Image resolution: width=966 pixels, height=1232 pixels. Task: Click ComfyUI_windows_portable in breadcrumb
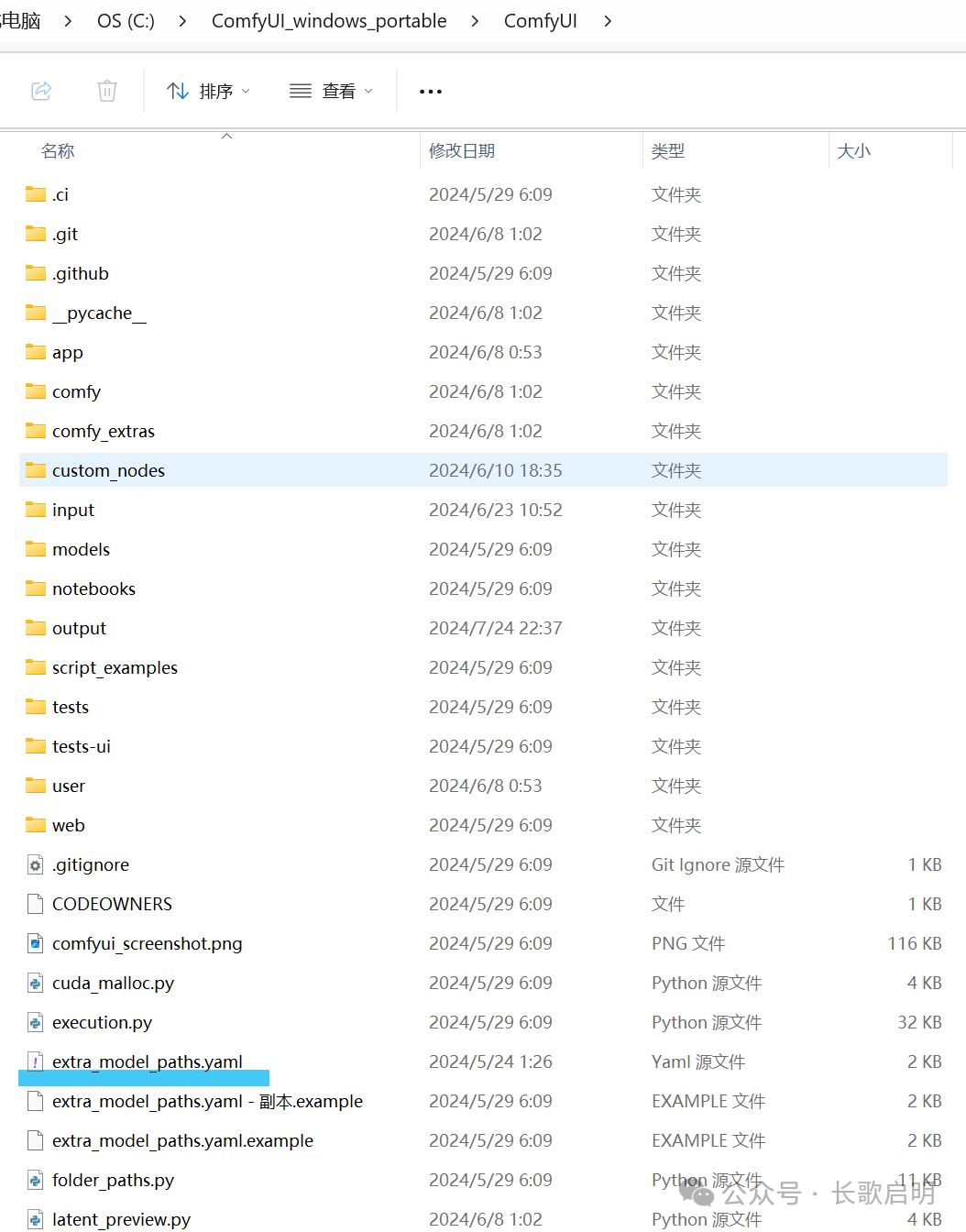(x=329, y=20)
